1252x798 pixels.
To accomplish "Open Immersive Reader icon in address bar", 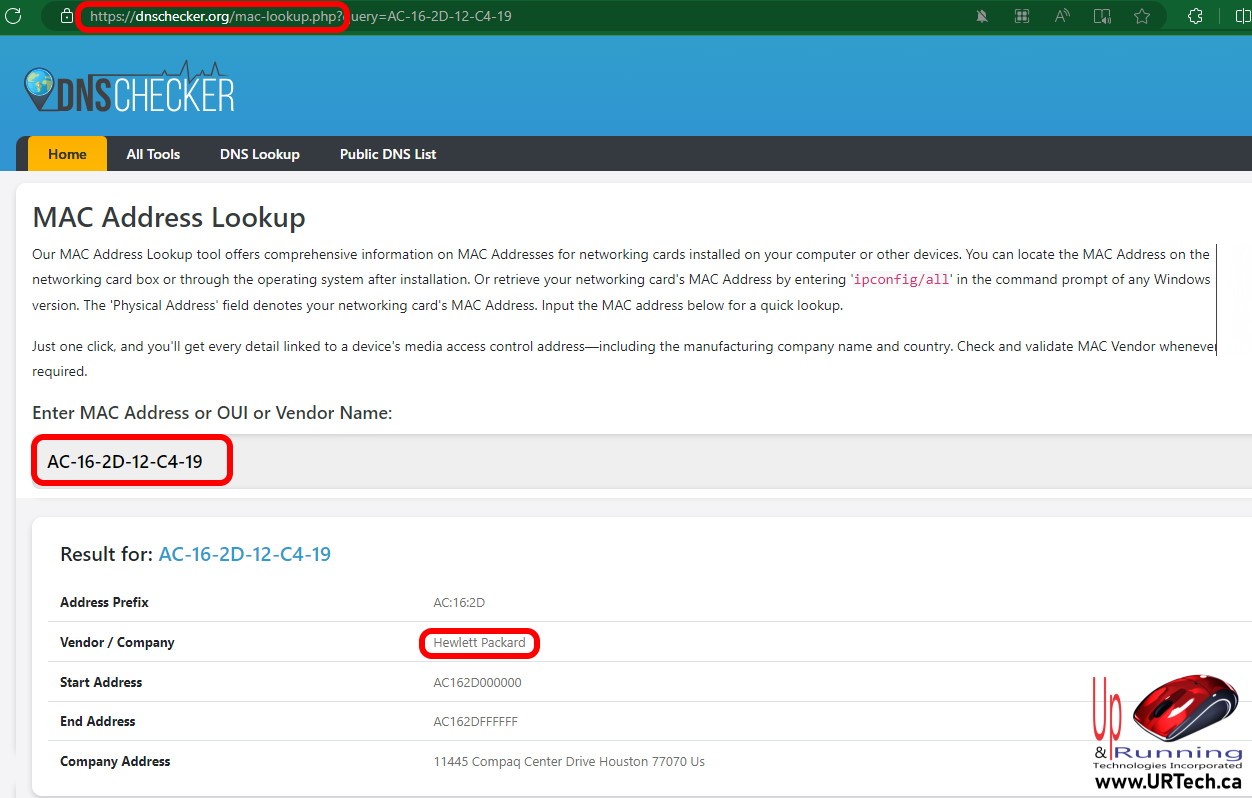I will pyautogui.click(x=1102, y=16).
